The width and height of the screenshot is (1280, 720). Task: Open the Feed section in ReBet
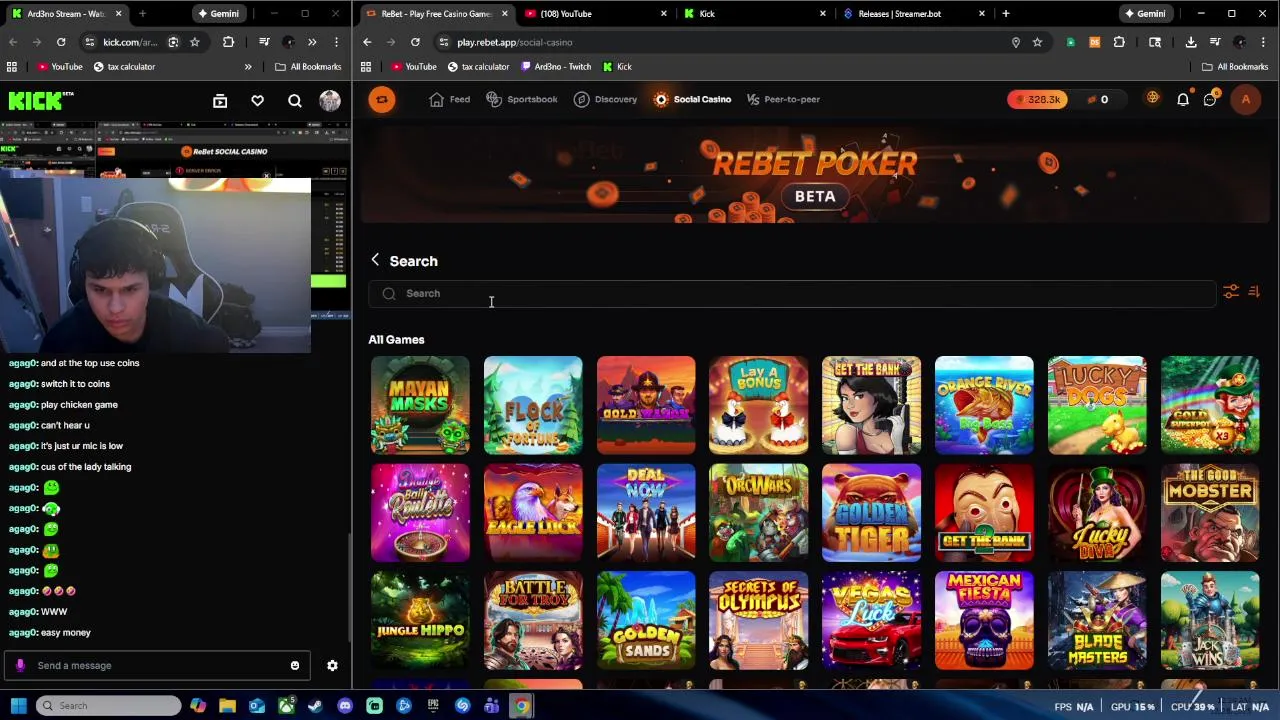[x=450, y=99]
